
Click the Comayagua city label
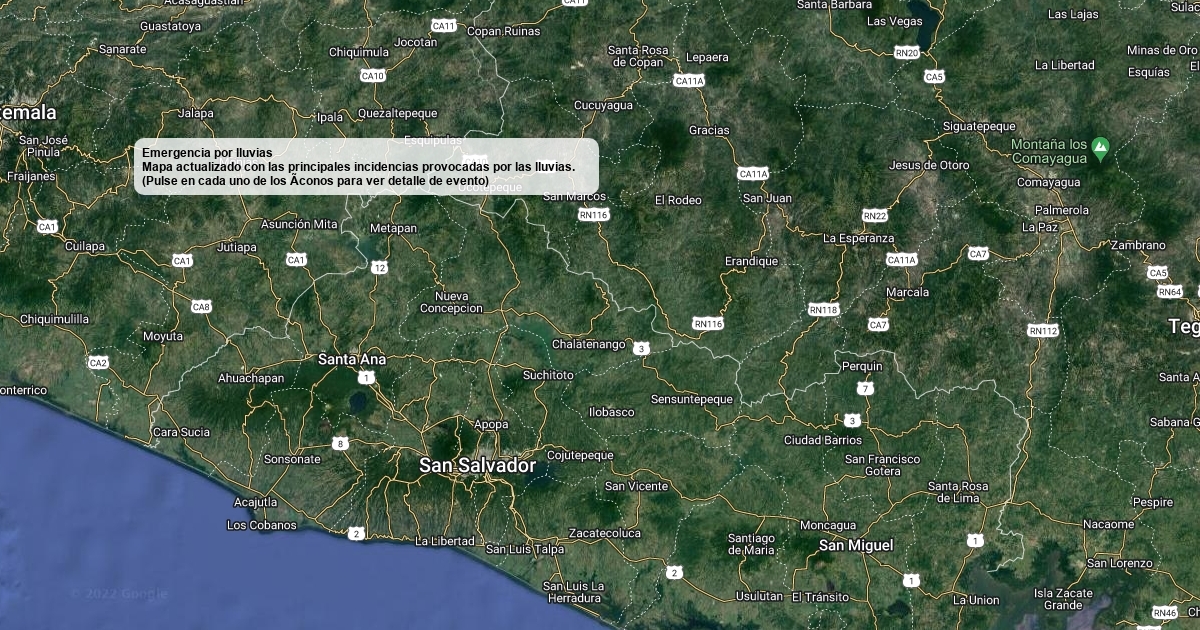pyautogui.click(x=1048, y=183)
